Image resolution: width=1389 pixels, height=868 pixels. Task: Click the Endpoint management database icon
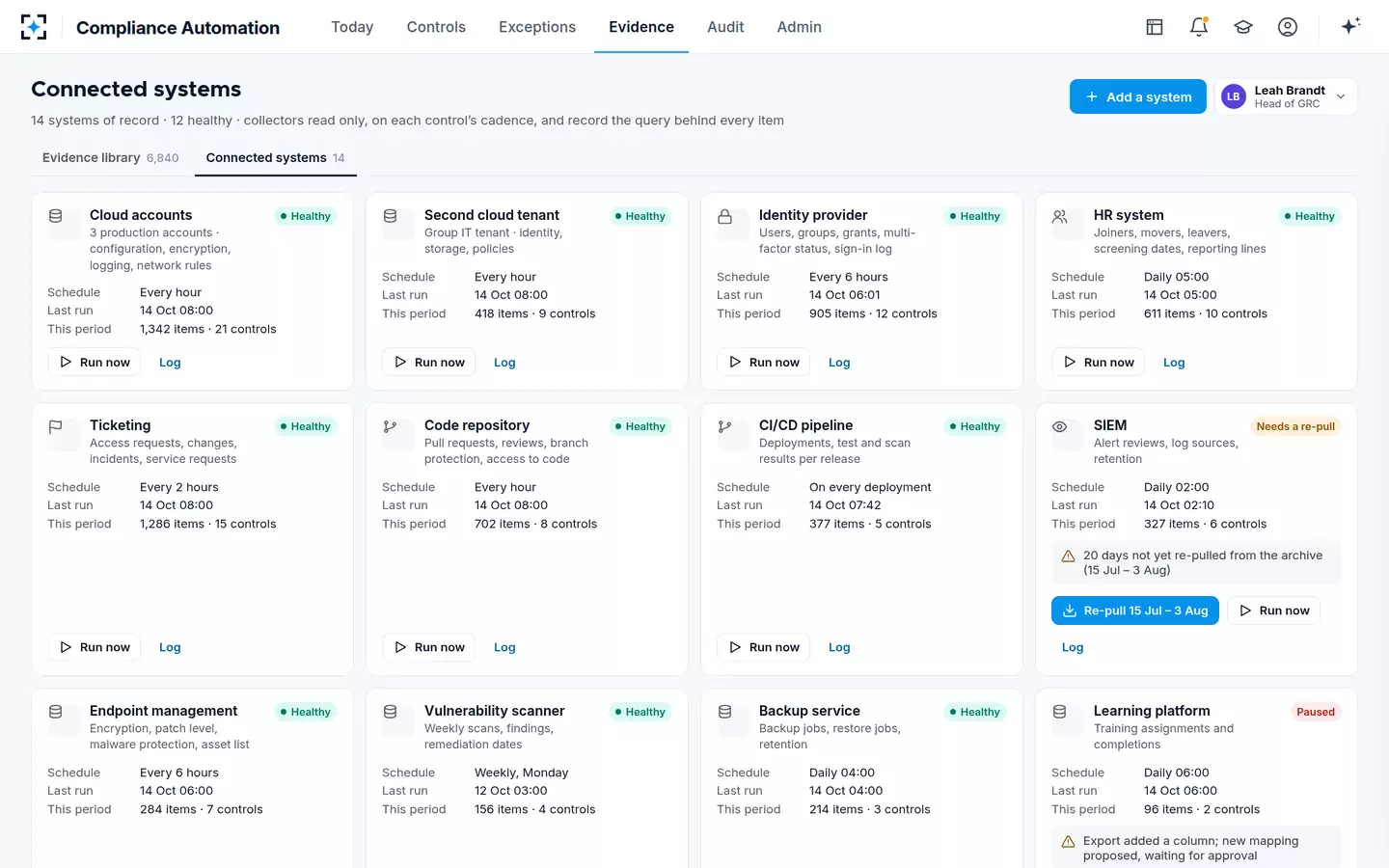56,713
